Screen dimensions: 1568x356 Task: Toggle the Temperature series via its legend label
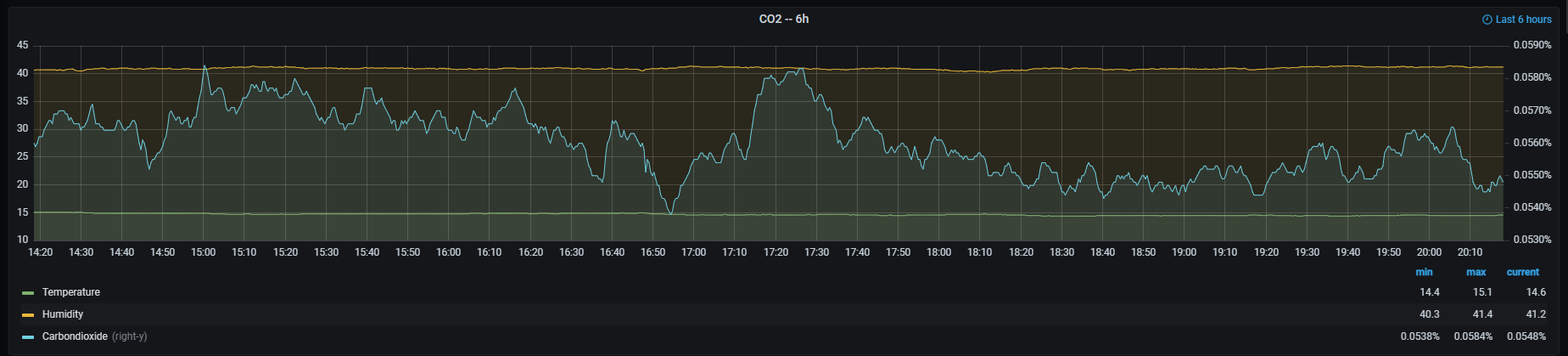coord(71,292)
